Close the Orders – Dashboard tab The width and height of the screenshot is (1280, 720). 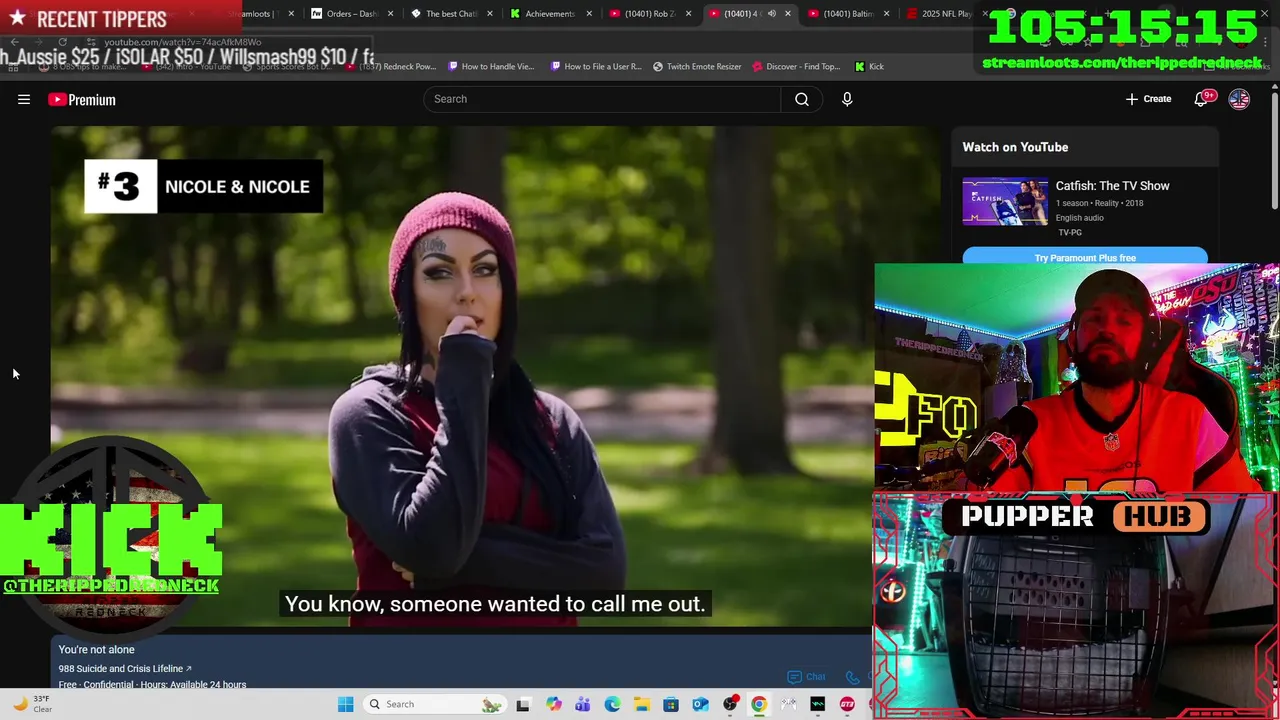pos(390,14)
